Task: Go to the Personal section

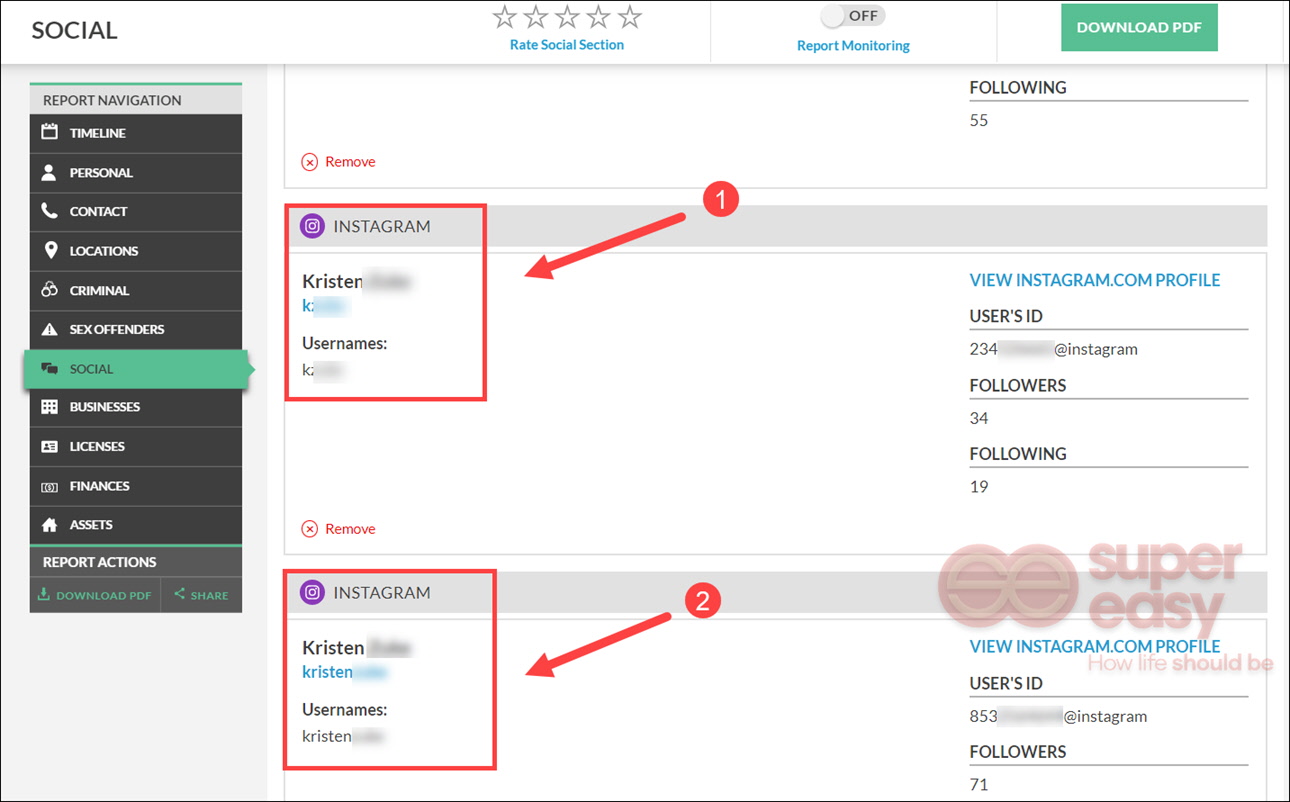Action: point(136,172)
